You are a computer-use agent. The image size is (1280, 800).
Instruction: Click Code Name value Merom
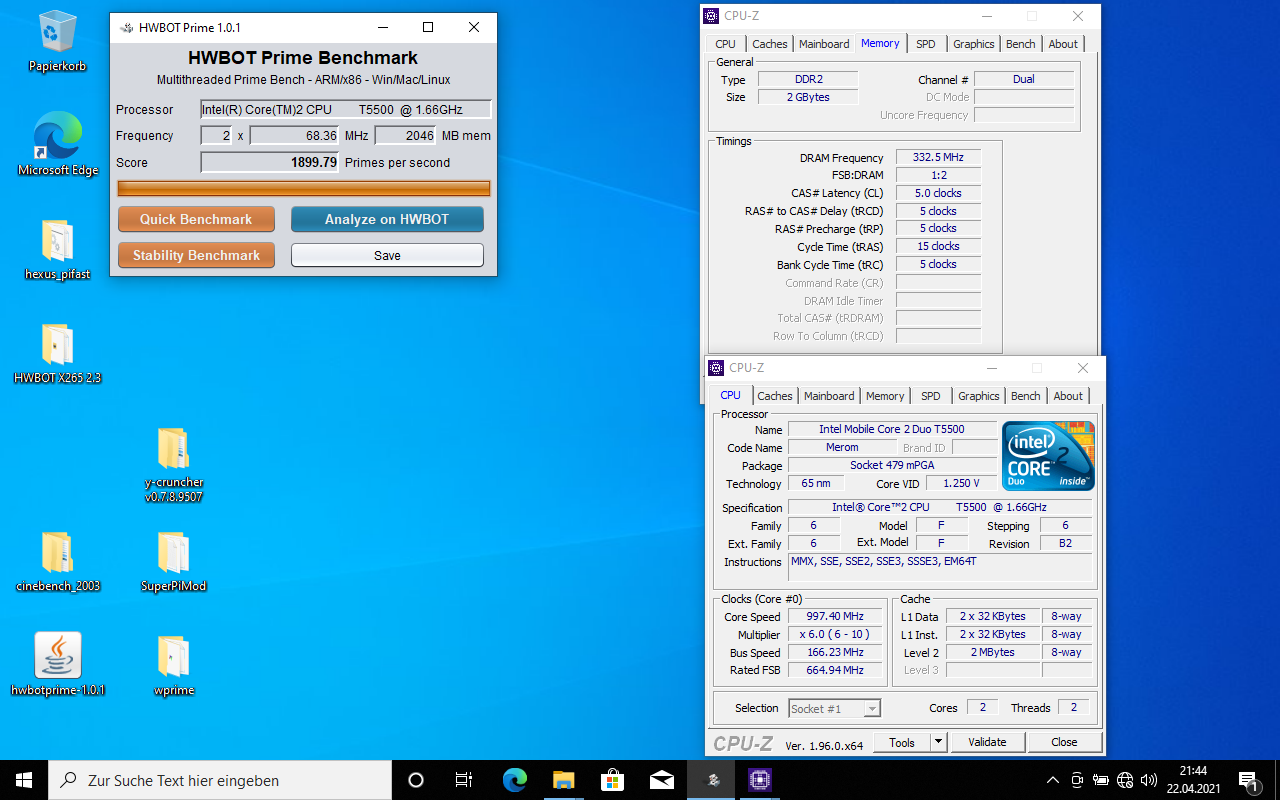842,448
